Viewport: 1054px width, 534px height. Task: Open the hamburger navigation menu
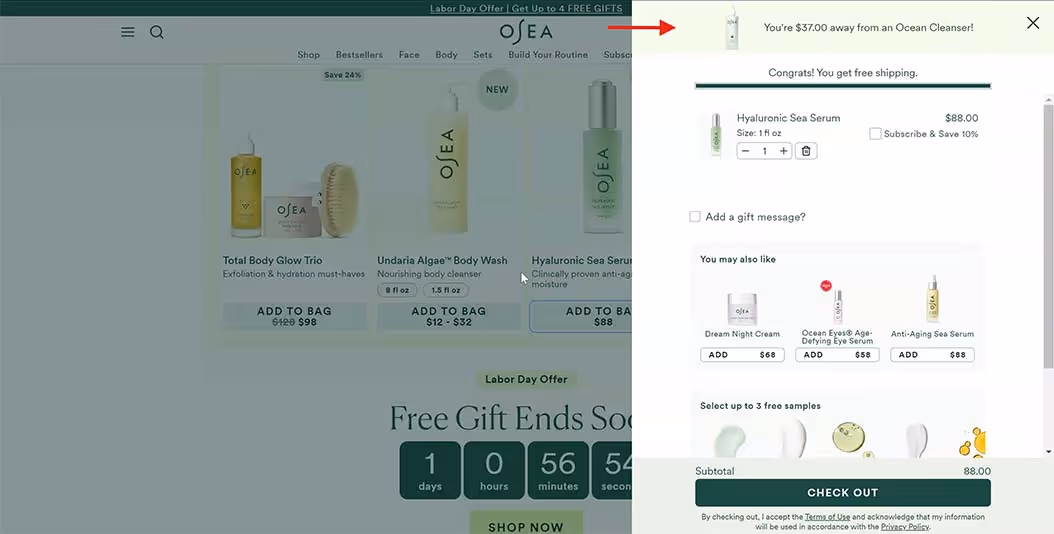[x=128, y=32]
